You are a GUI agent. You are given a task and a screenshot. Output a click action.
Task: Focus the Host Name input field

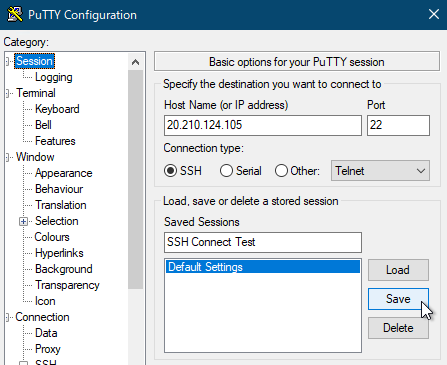click(x=263, y=125)
